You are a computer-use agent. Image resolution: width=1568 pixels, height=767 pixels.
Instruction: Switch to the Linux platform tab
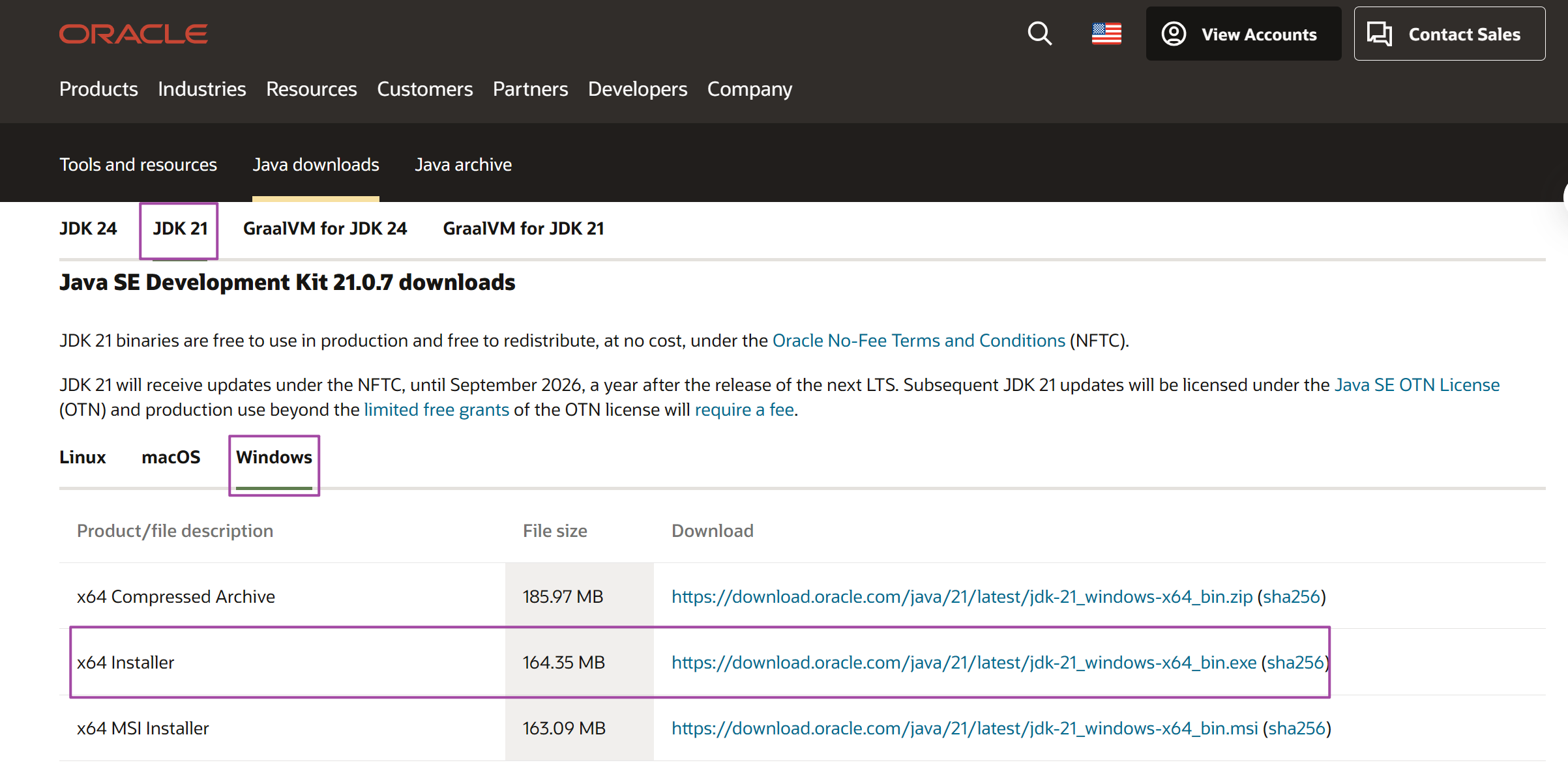[82, 457]
